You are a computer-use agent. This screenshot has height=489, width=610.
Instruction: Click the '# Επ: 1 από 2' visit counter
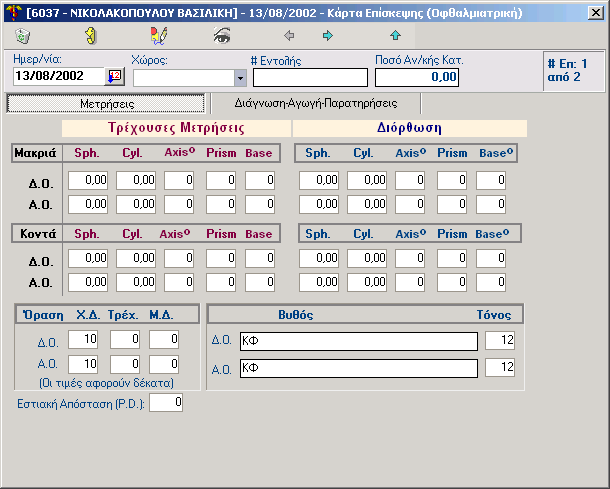[567, 70]
